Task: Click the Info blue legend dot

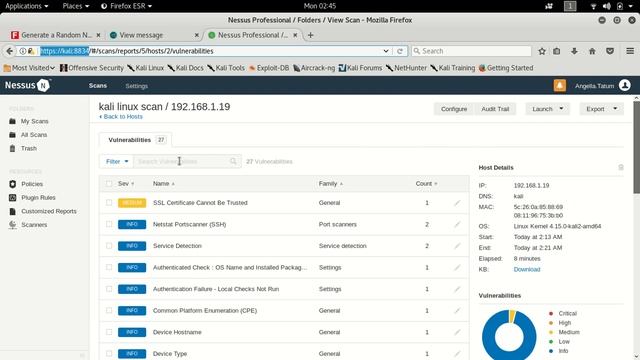Action: (551, 351)
